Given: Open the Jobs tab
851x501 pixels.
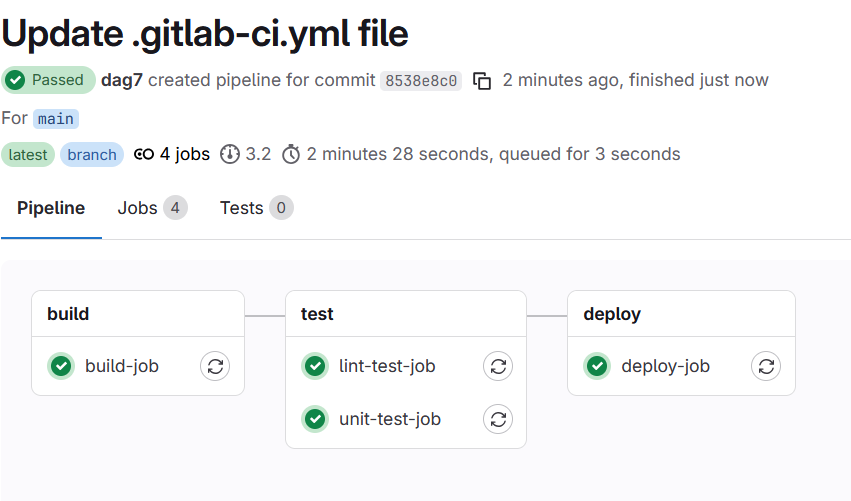Looking at the screenshot, I should [x=153, y=208].
